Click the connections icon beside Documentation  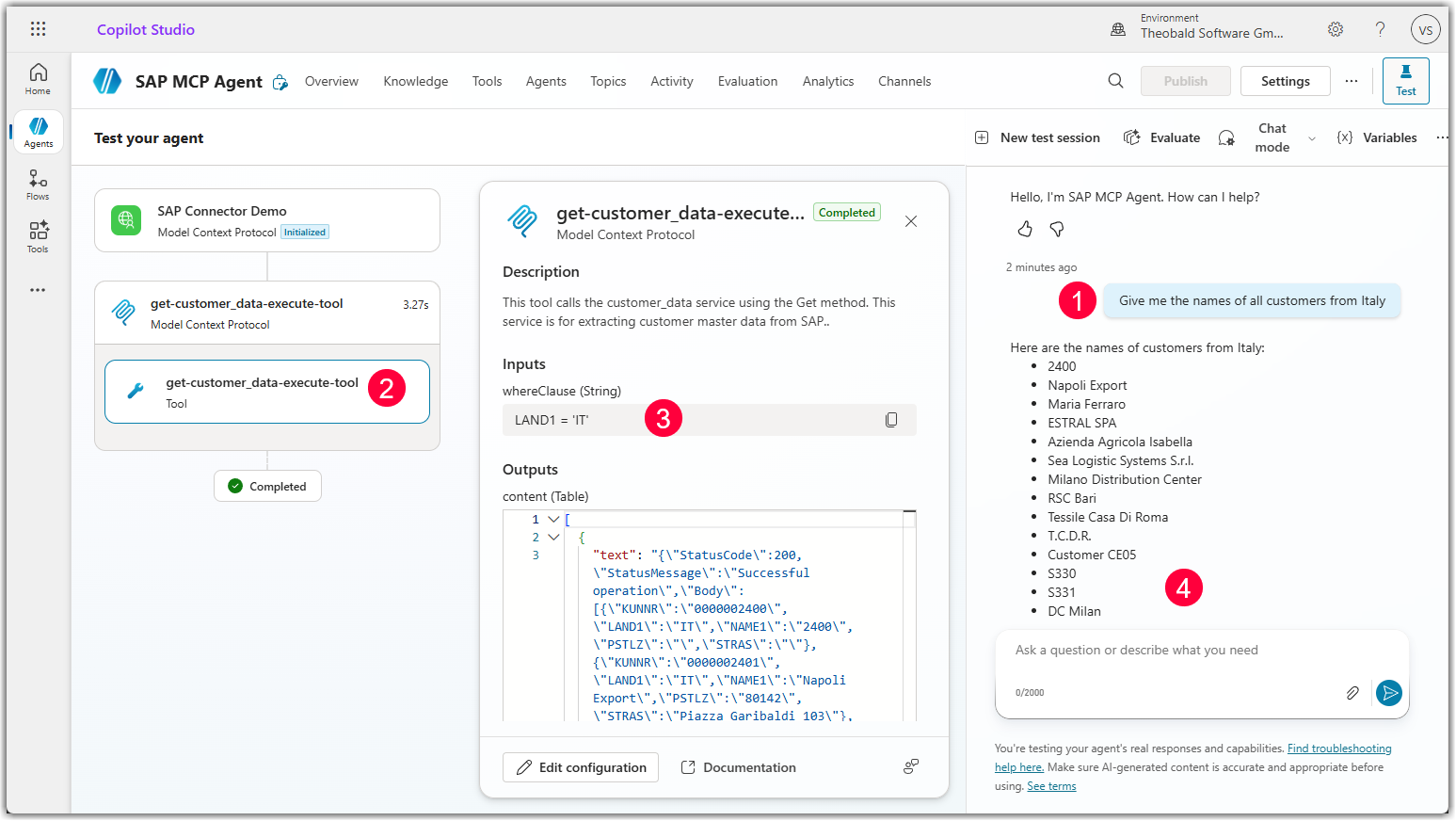[x=911, y=766]
